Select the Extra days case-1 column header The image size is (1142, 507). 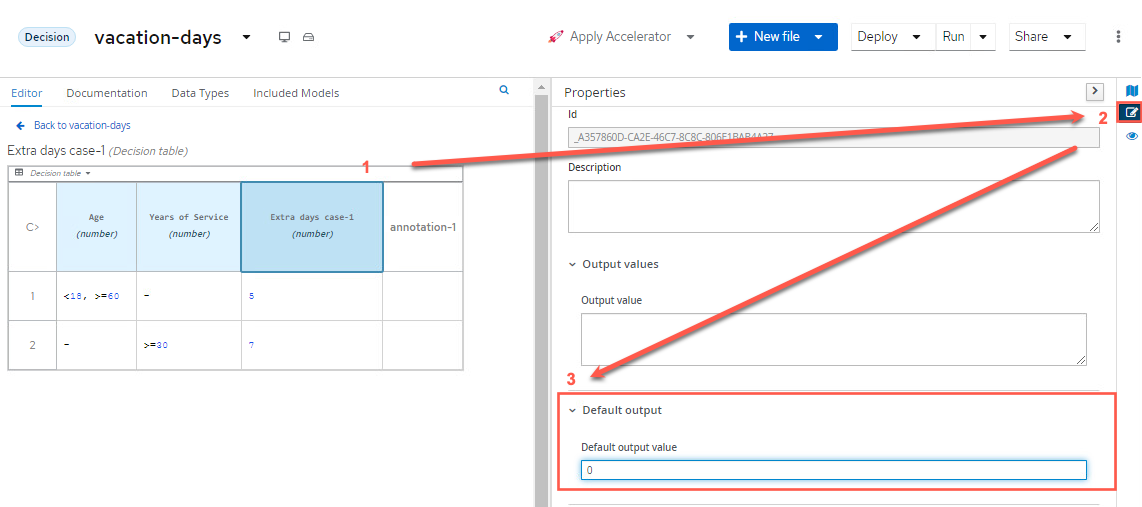click(312, 227)
